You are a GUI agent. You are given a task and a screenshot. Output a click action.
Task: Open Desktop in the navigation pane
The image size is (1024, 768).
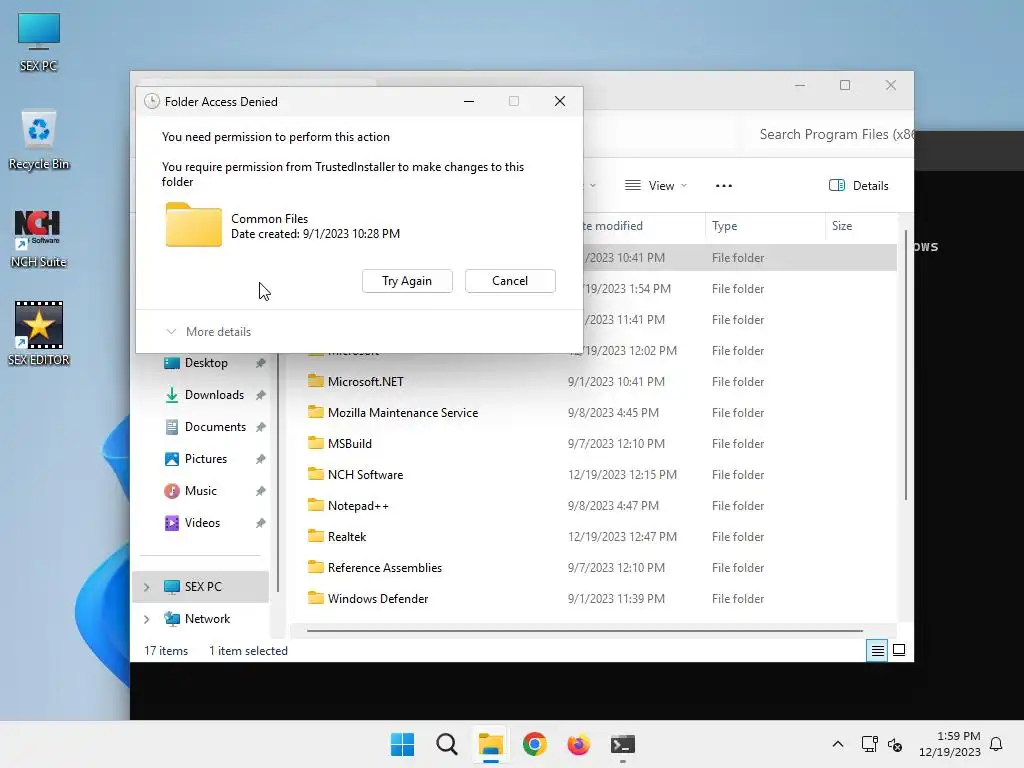click(x=206, y=363)
